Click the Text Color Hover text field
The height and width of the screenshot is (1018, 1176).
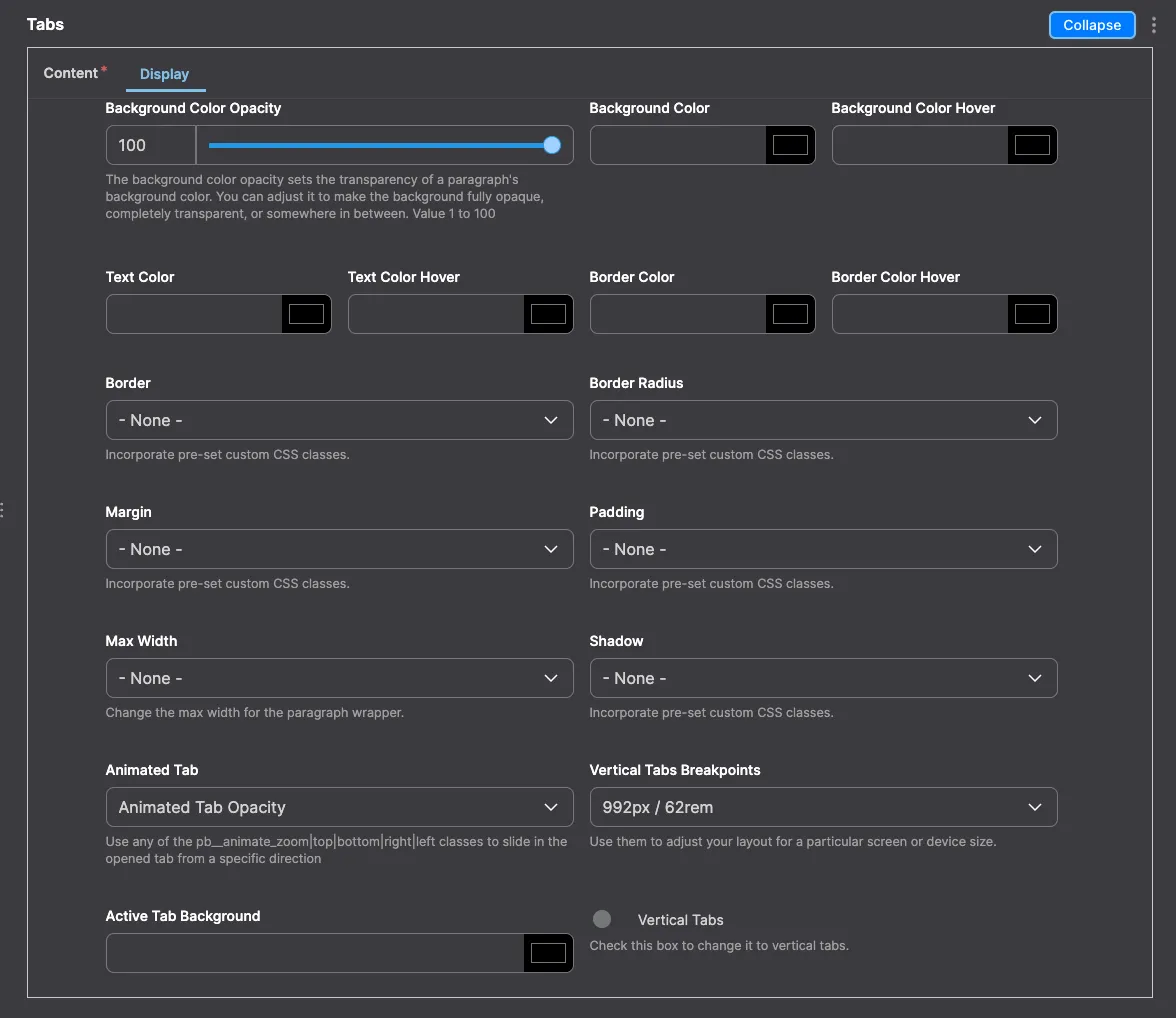(436, 314)
